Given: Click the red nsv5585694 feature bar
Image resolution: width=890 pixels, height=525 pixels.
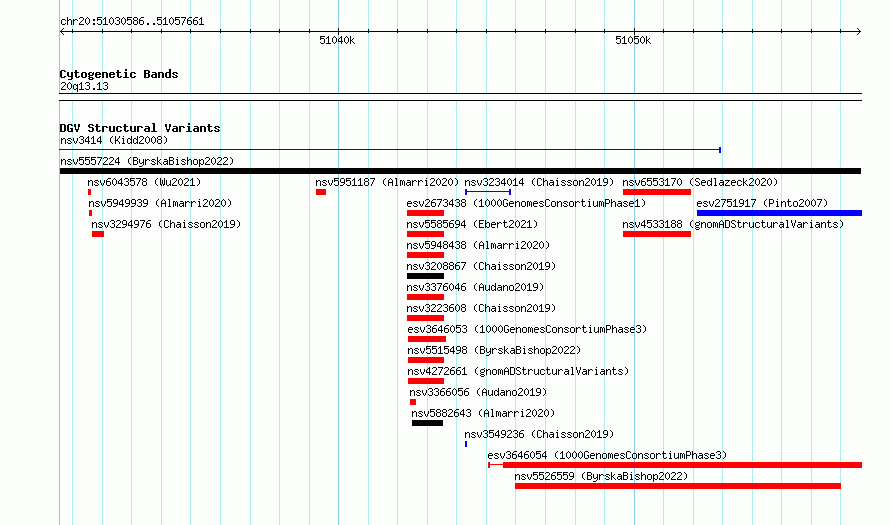Looking at the screenshot, I should coord(425,234).
